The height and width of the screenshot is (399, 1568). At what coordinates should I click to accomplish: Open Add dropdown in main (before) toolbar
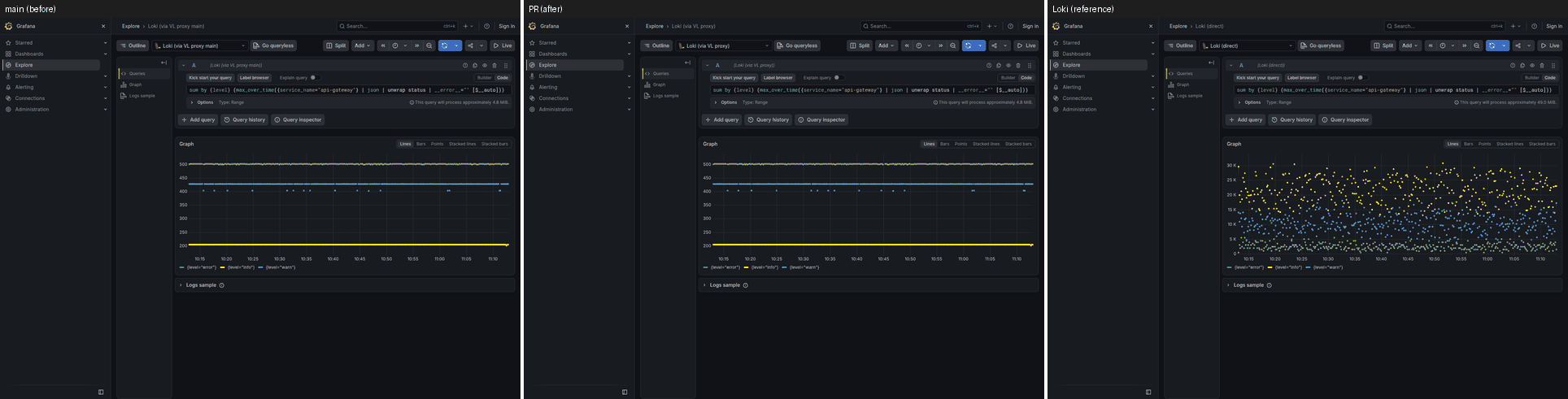tap(362, 46)
